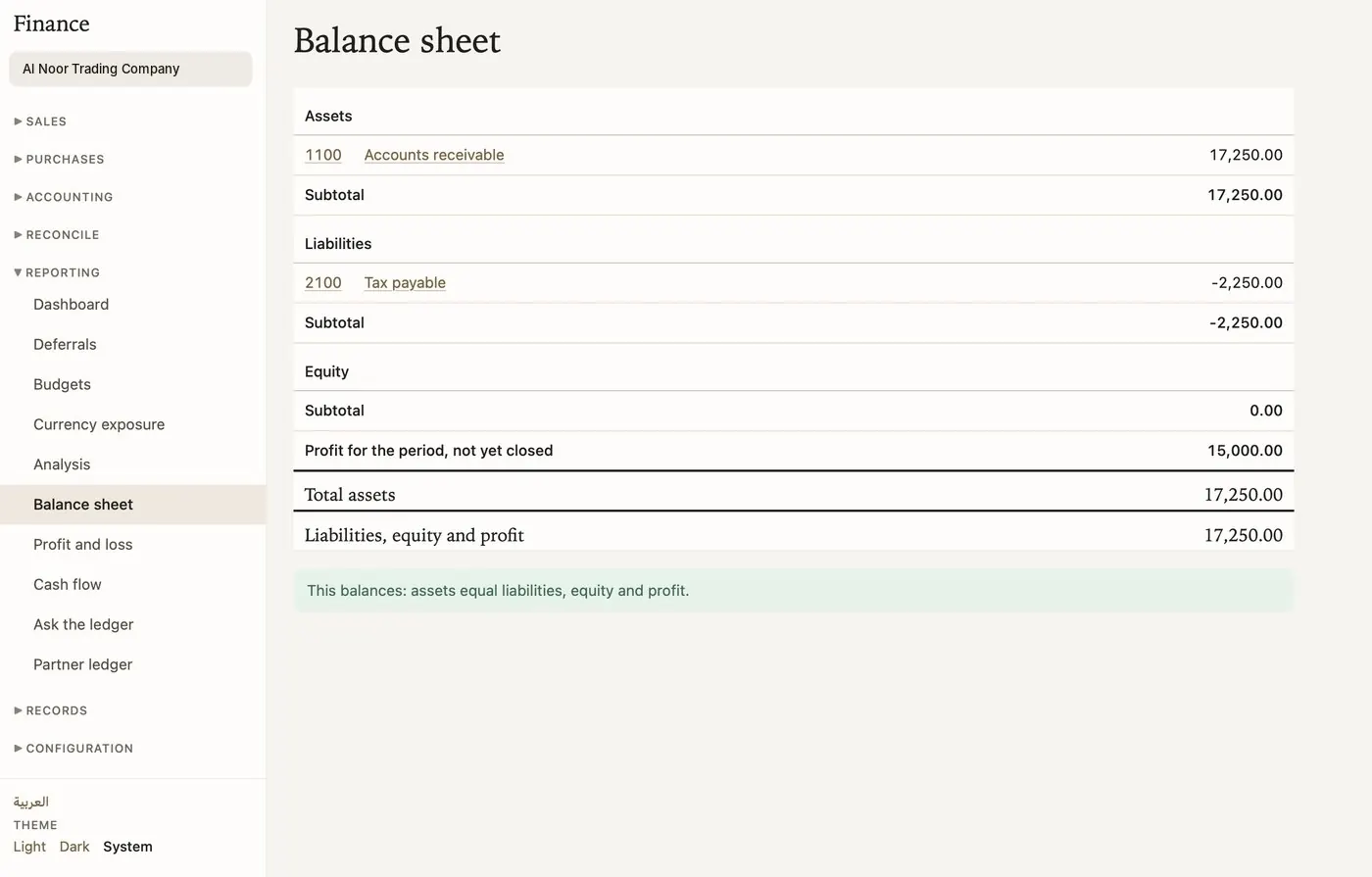Image resolution: width=1372 pixels, height=877 pixels.
Task: Expand the Accounting section
Action: point(64,197)
